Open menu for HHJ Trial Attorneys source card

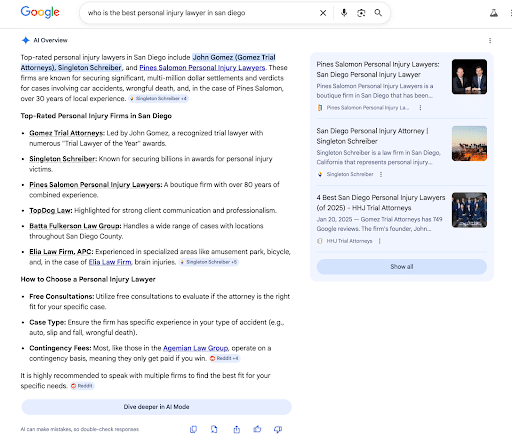click(x=380, y=241)
